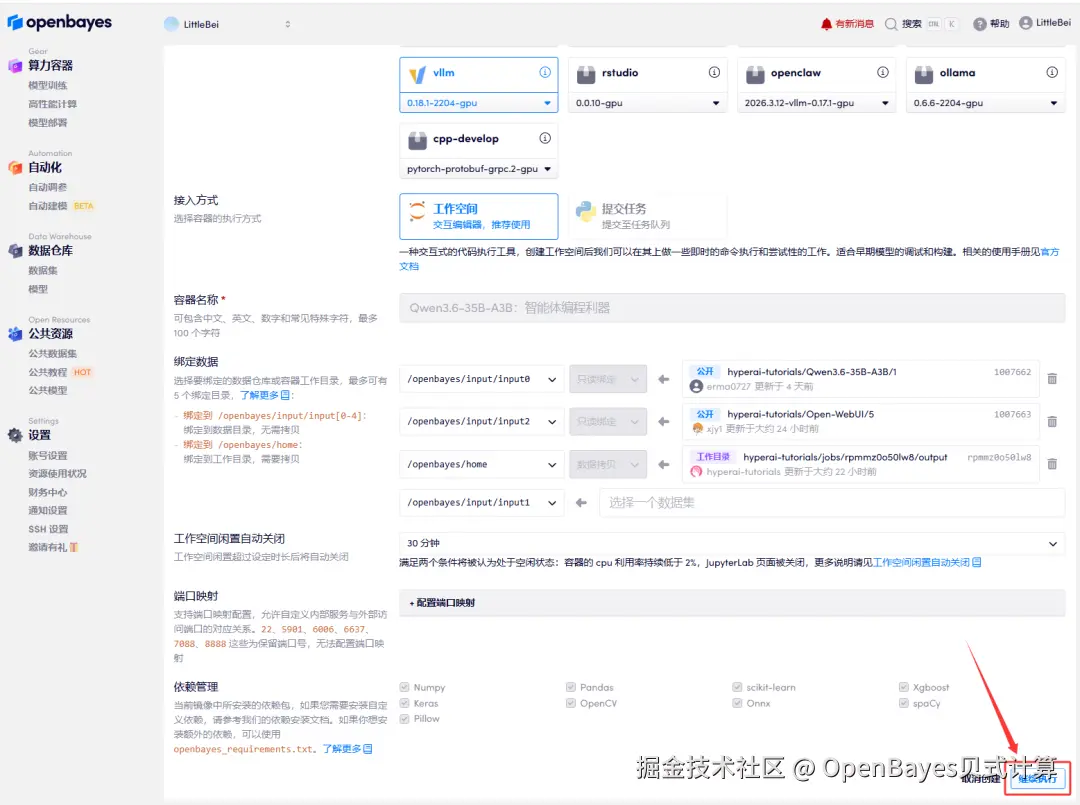Viewport: 1080px width, 805px height.
Task: Open 账号设置 in the sidebar
Action: pos(48,456)
